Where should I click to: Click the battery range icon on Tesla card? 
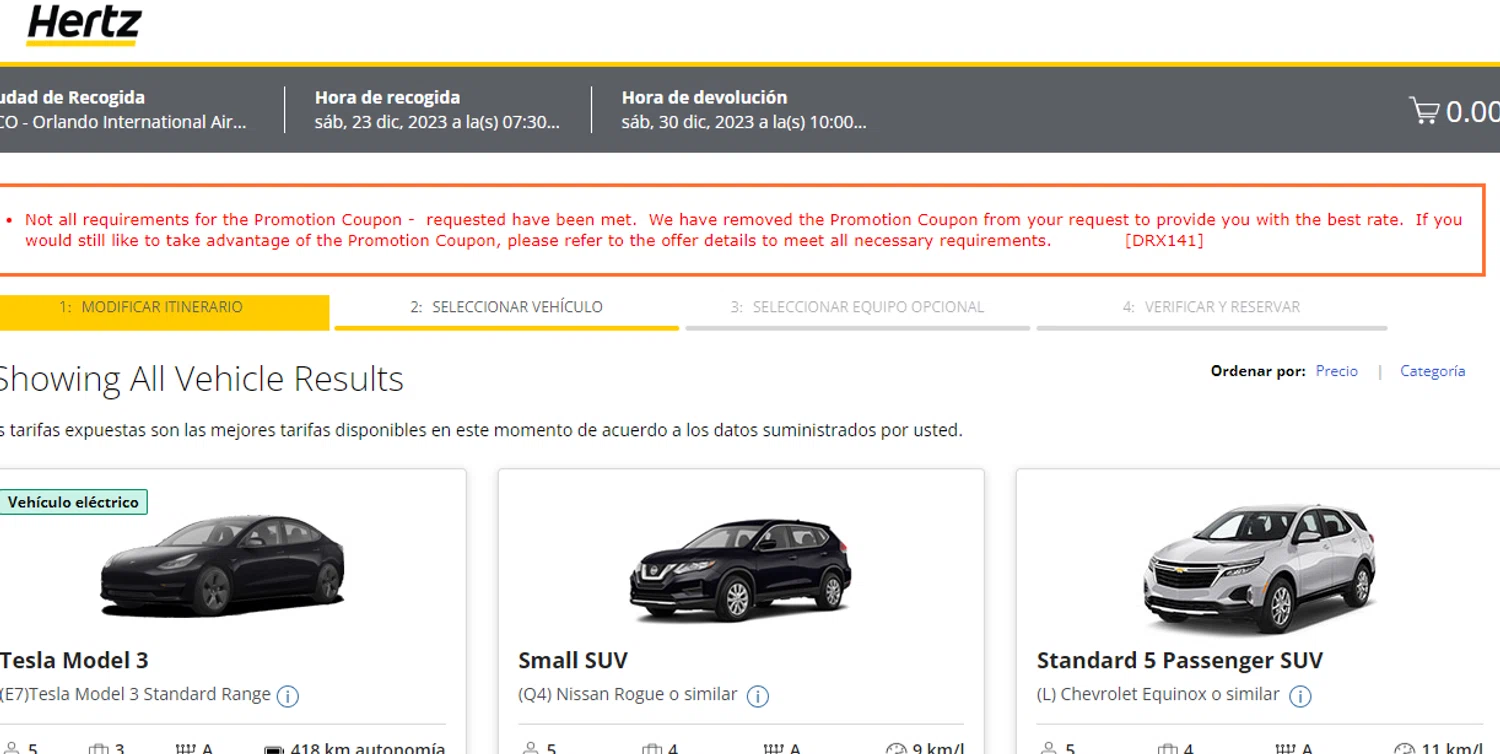click(274, 749)
